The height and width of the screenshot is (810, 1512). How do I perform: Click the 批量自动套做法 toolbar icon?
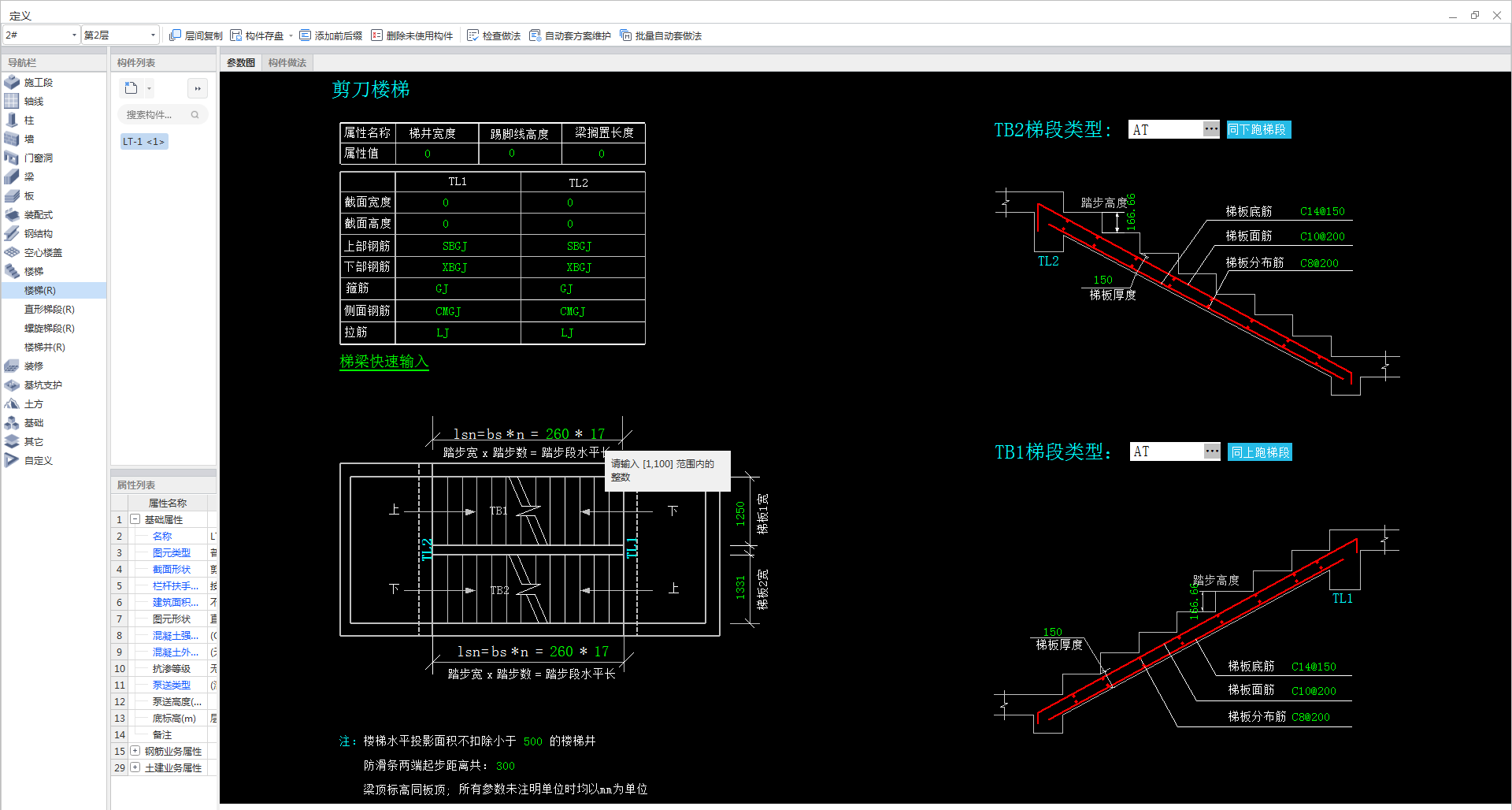[626, 35]
